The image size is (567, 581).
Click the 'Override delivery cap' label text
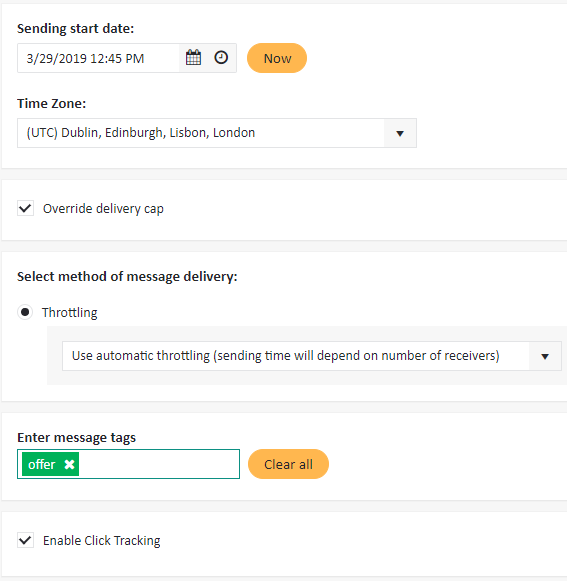coord(103,209)
